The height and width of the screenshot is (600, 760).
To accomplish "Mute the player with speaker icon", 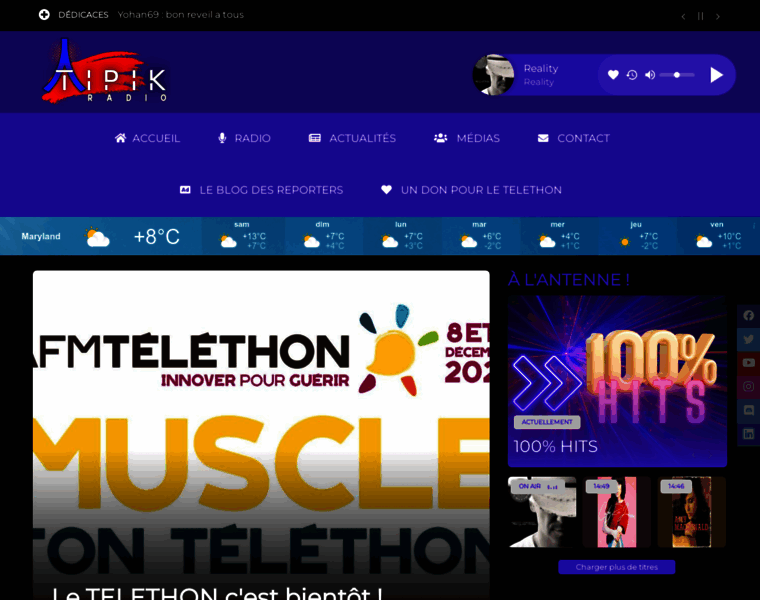I will [x=650, y=75].
